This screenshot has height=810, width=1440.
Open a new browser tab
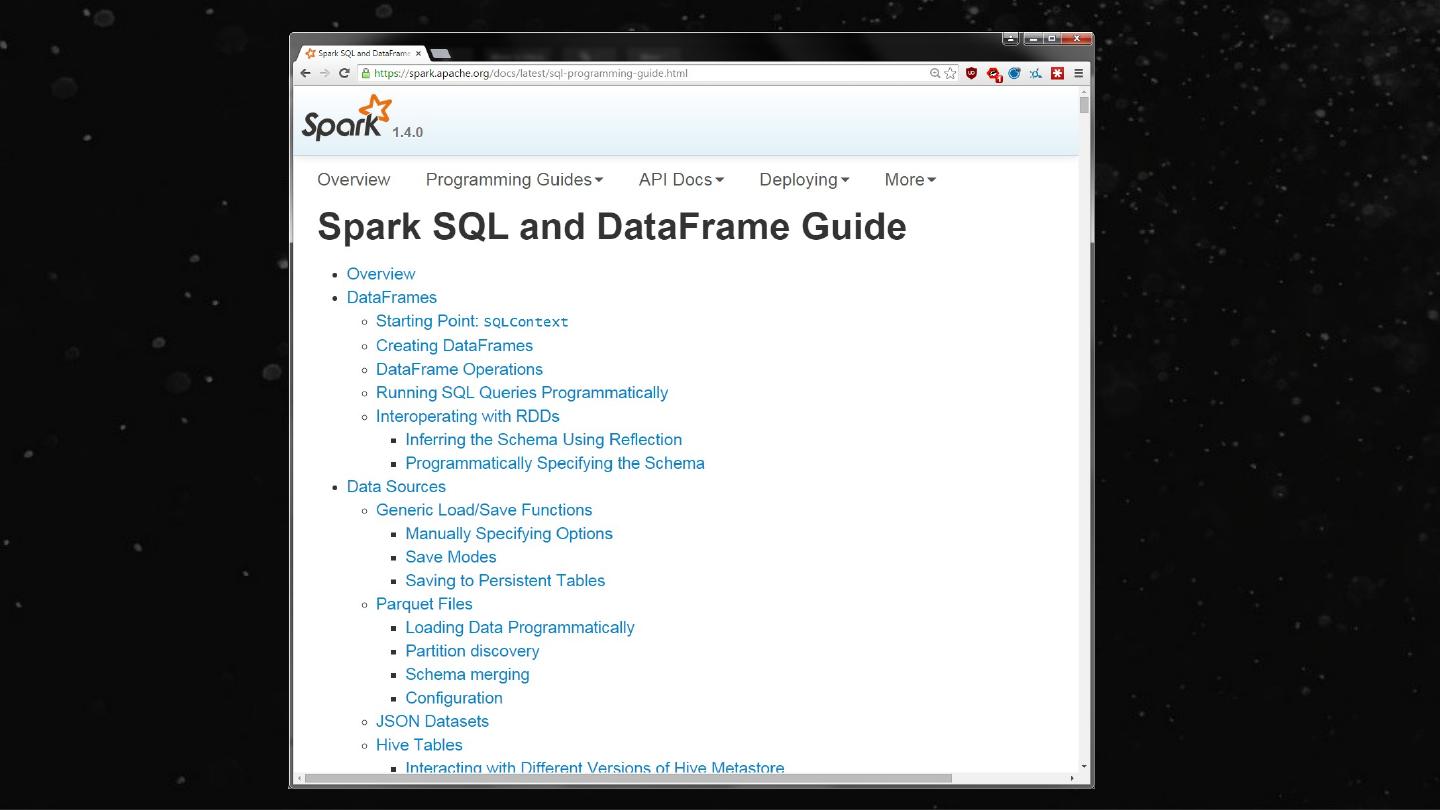click(441, 53)
